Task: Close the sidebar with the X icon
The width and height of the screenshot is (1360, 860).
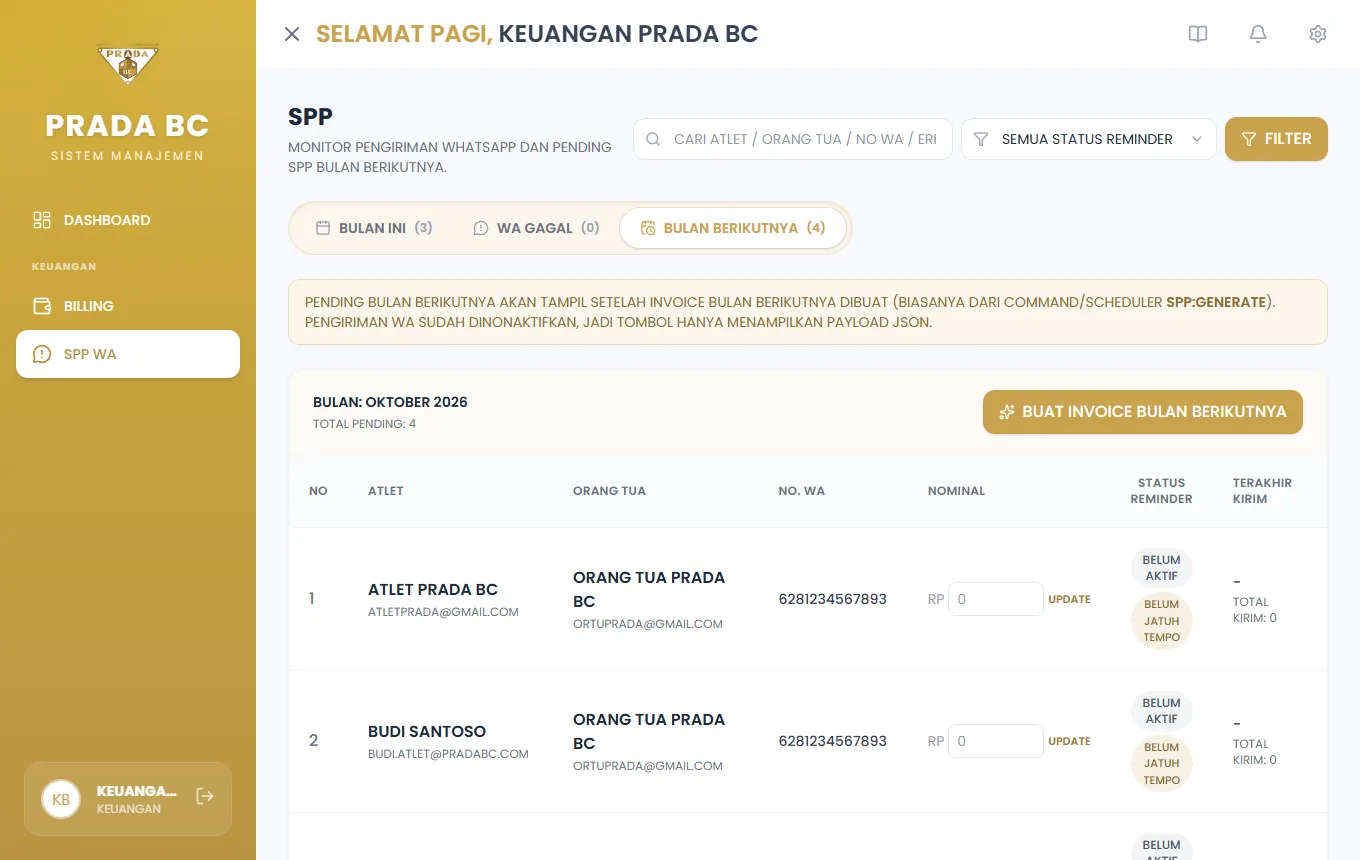Action: 292,34
